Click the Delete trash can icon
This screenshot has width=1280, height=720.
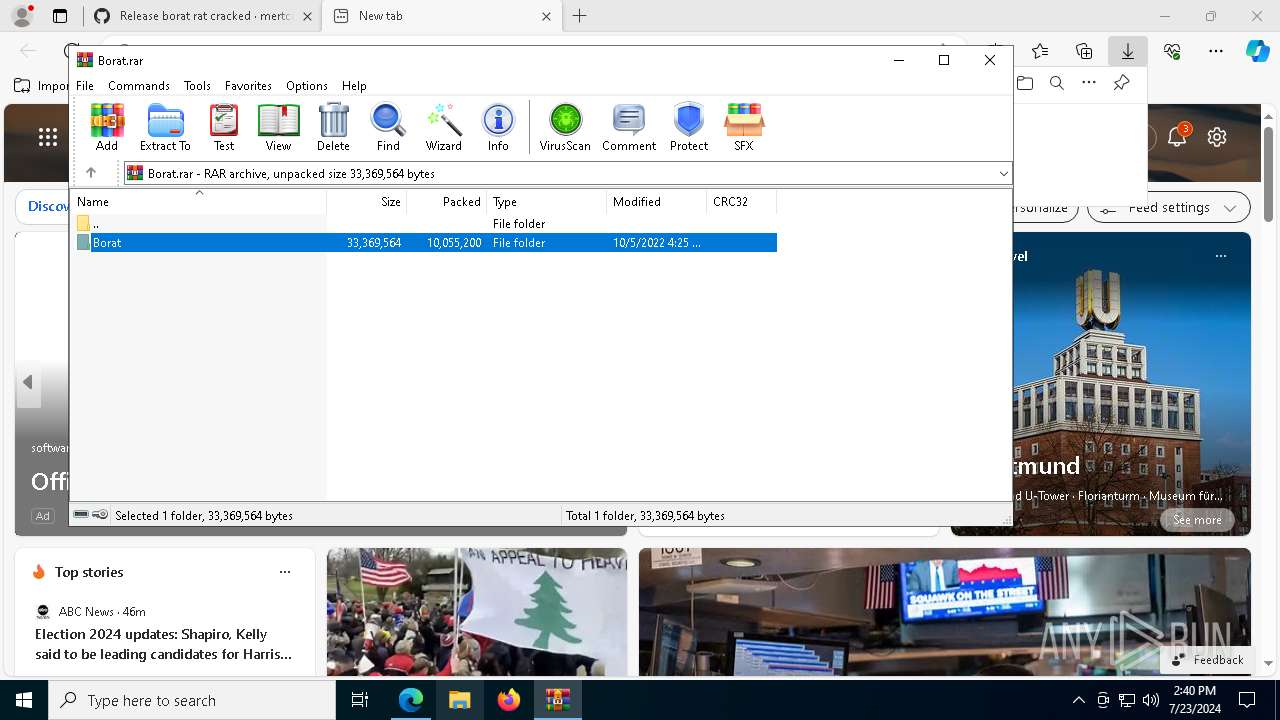333,127
